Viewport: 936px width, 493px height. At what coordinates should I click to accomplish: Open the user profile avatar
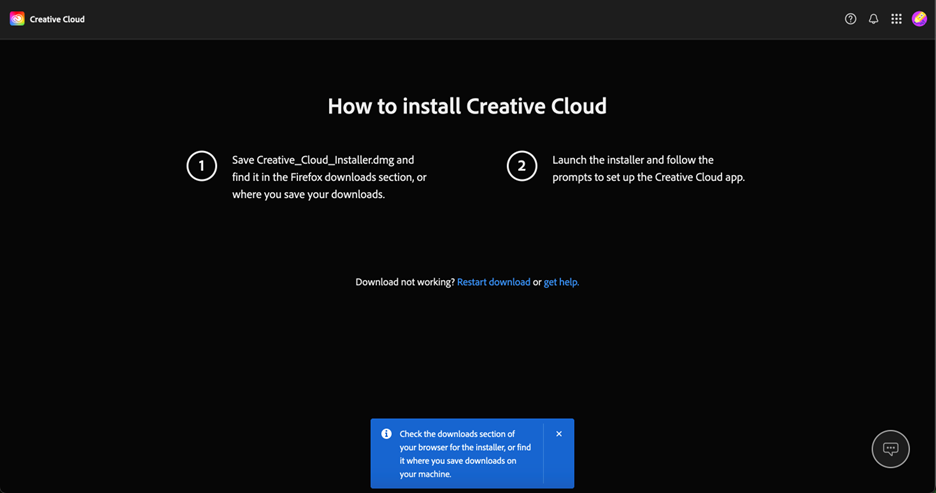tap(919, 19)
